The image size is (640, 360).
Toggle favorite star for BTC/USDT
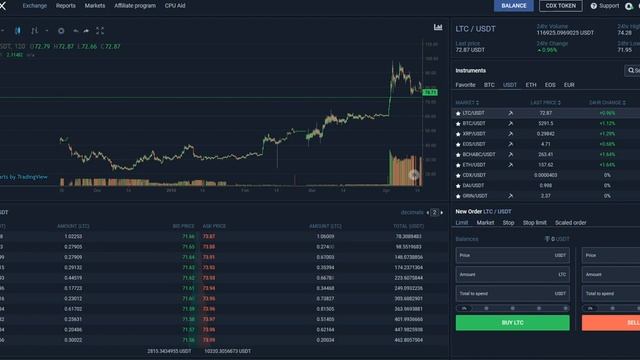pos(458,124)
